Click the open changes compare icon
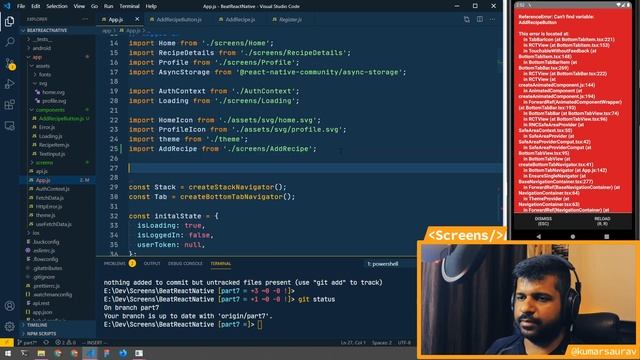Viewport: 640px width, 360px height. tap(467, 19)
